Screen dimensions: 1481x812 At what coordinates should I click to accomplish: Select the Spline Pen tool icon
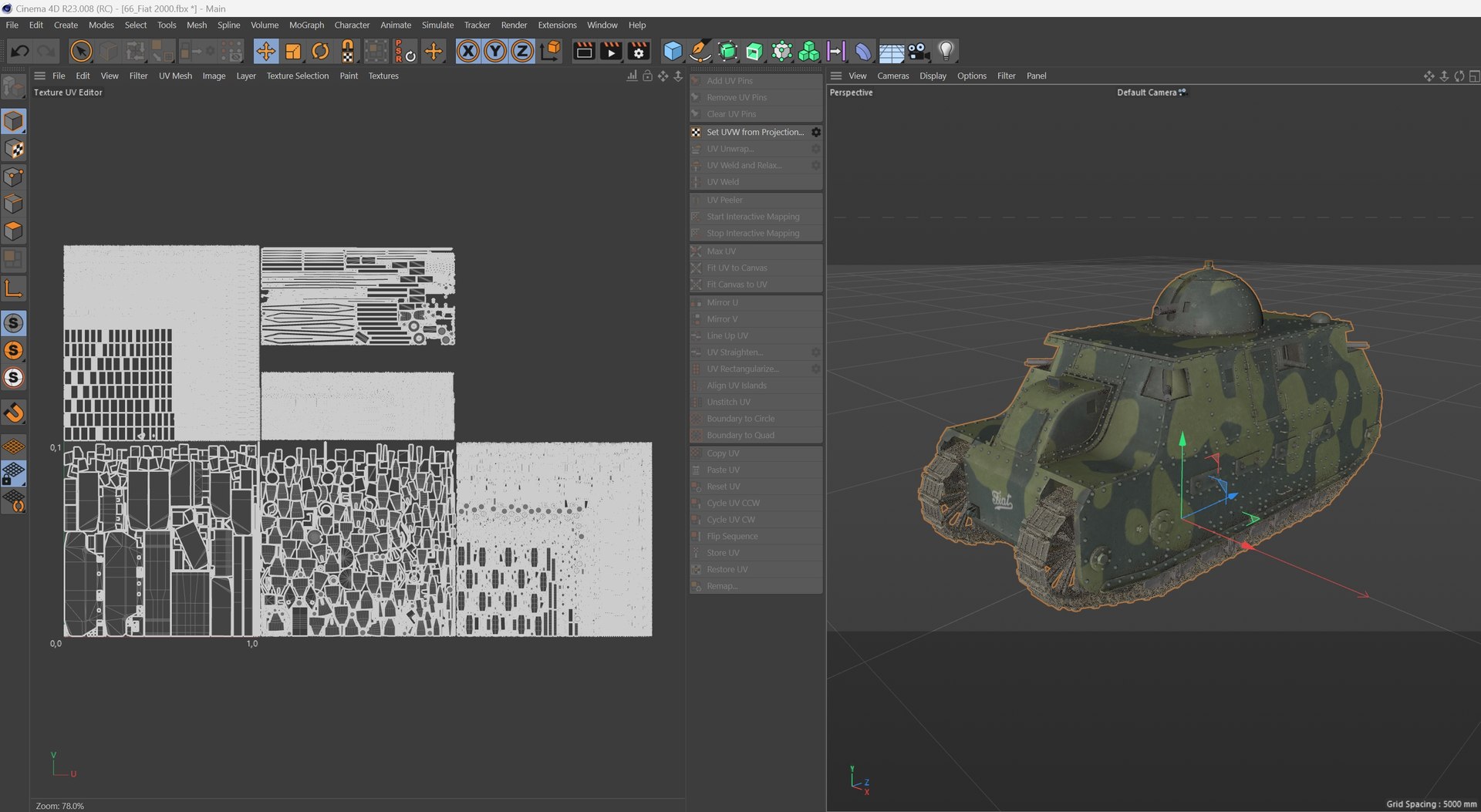[x=700, y=52]
